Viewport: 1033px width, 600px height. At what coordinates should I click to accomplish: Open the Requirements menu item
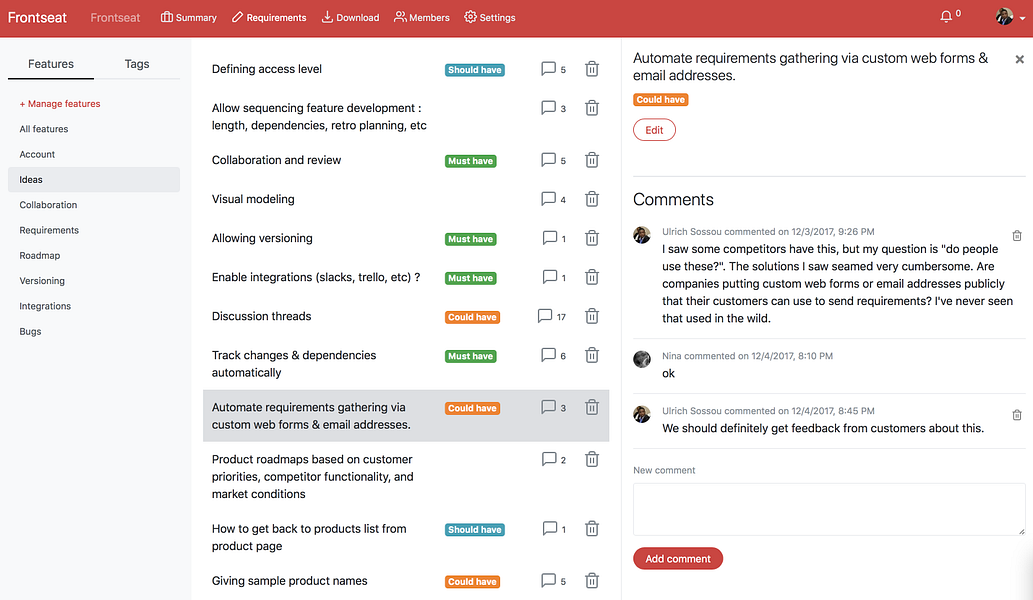click(x=269, y=17)
